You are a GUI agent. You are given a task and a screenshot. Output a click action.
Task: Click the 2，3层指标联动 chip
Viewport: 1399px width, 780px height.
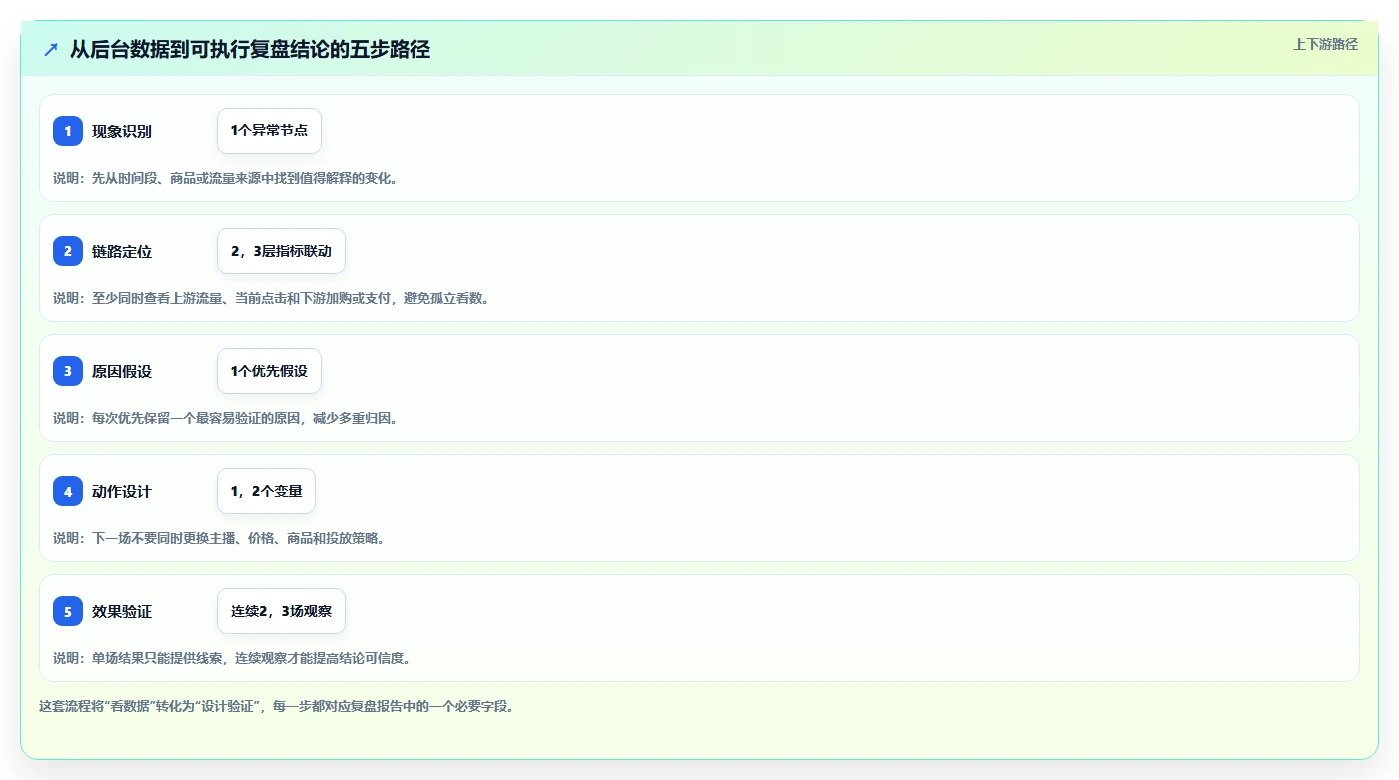pyautogui.click(x=281, y=251)
